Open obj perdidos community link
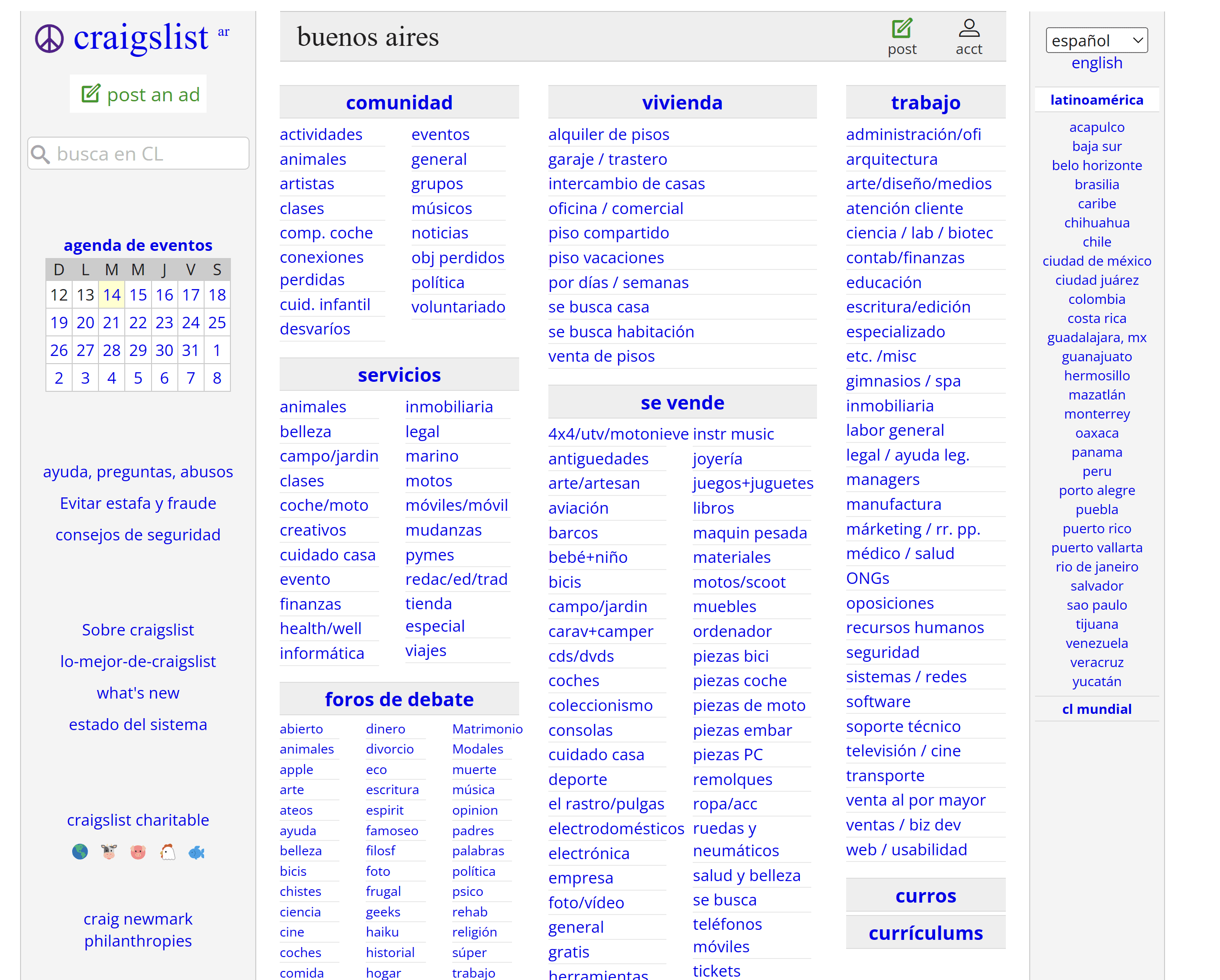This screenshot has height=980, width=1220. [458, 257]
